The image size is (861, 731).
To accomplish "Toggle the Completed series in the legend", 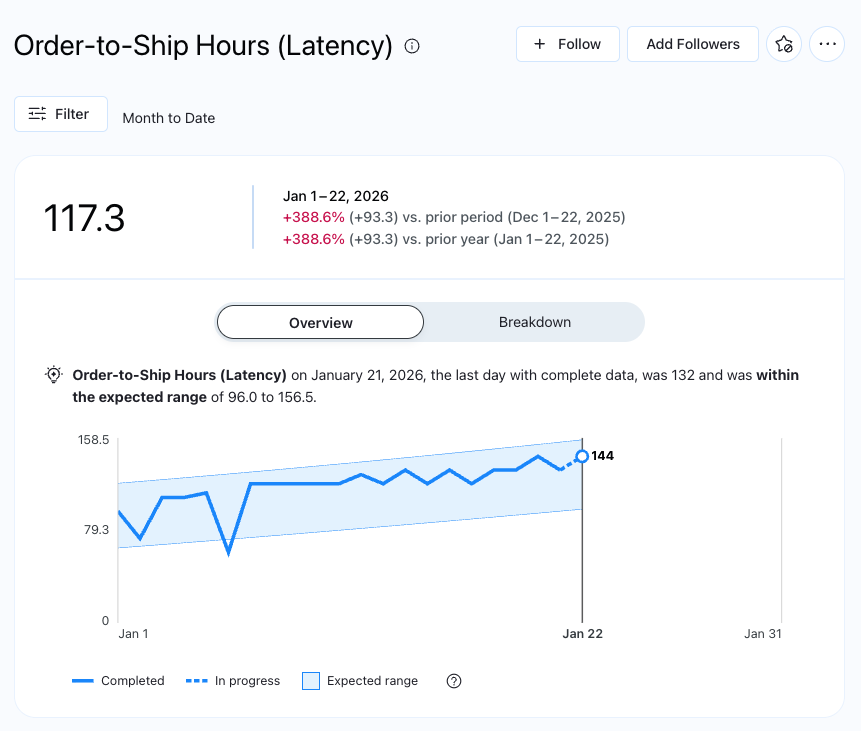I will tap(118, 681).
